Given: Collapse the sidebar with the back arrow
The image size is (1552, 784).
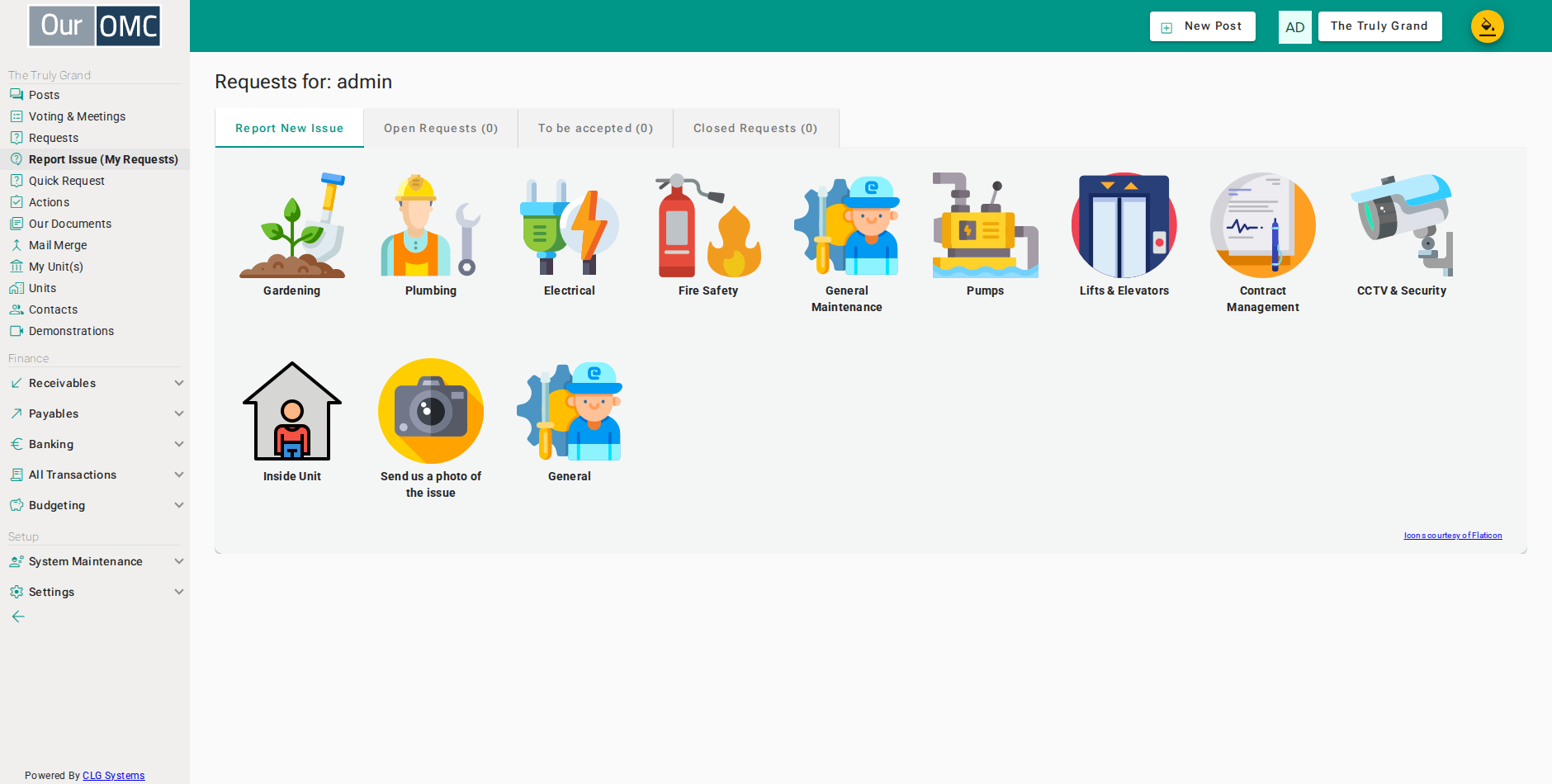Looking at the screenshot, I should click(x=18, y=616).
